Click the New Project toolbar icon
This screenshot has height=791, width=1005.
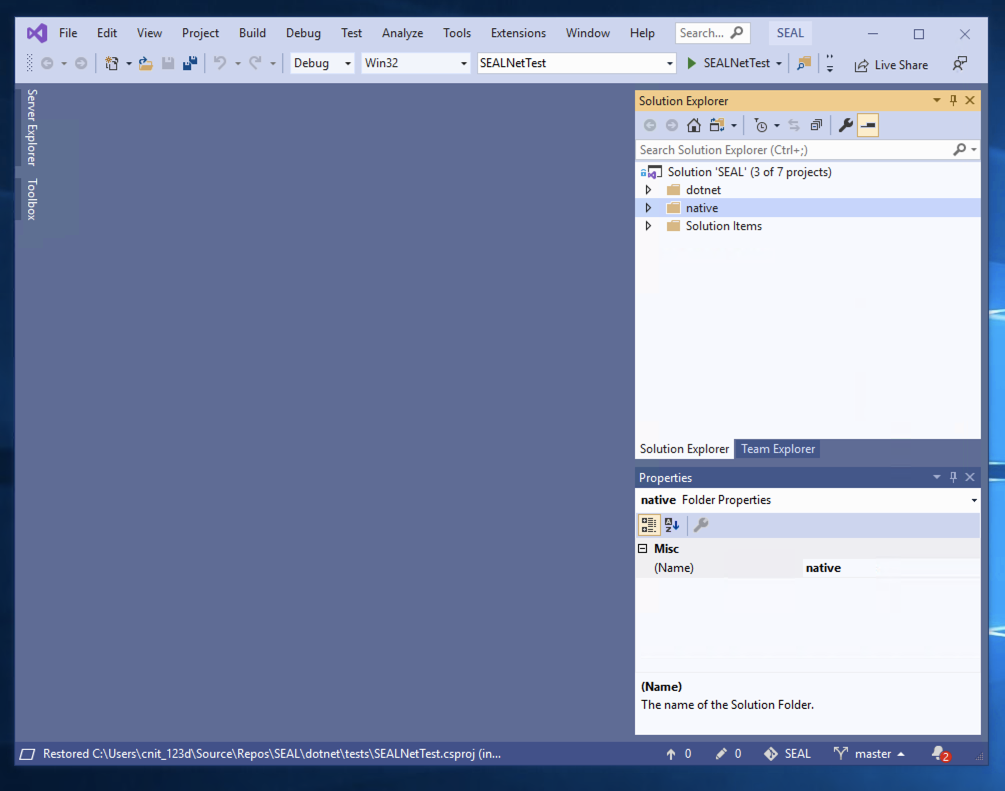click(x=112, y=63)
